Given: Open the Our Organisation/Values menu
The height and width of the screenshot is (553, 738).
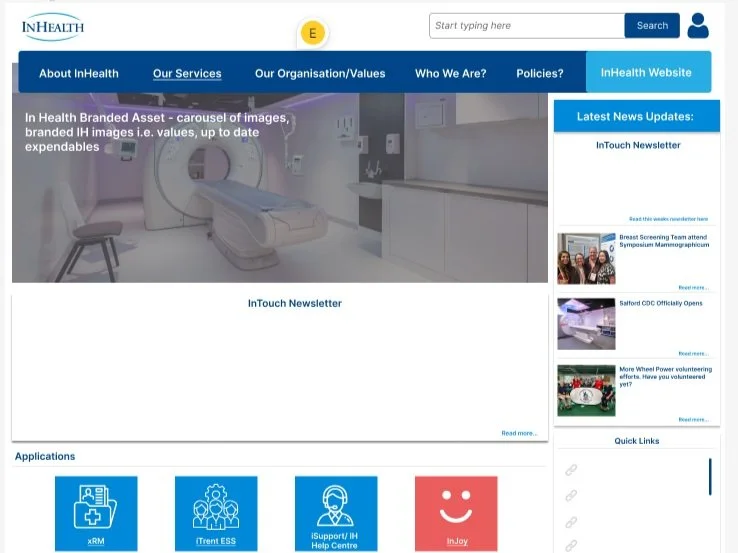Looking at the screenshot, I should pos(320,73).
